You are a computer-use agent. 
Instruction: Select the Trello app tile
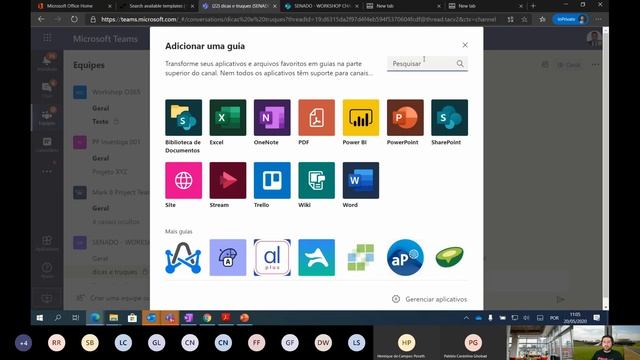[272, 180]
